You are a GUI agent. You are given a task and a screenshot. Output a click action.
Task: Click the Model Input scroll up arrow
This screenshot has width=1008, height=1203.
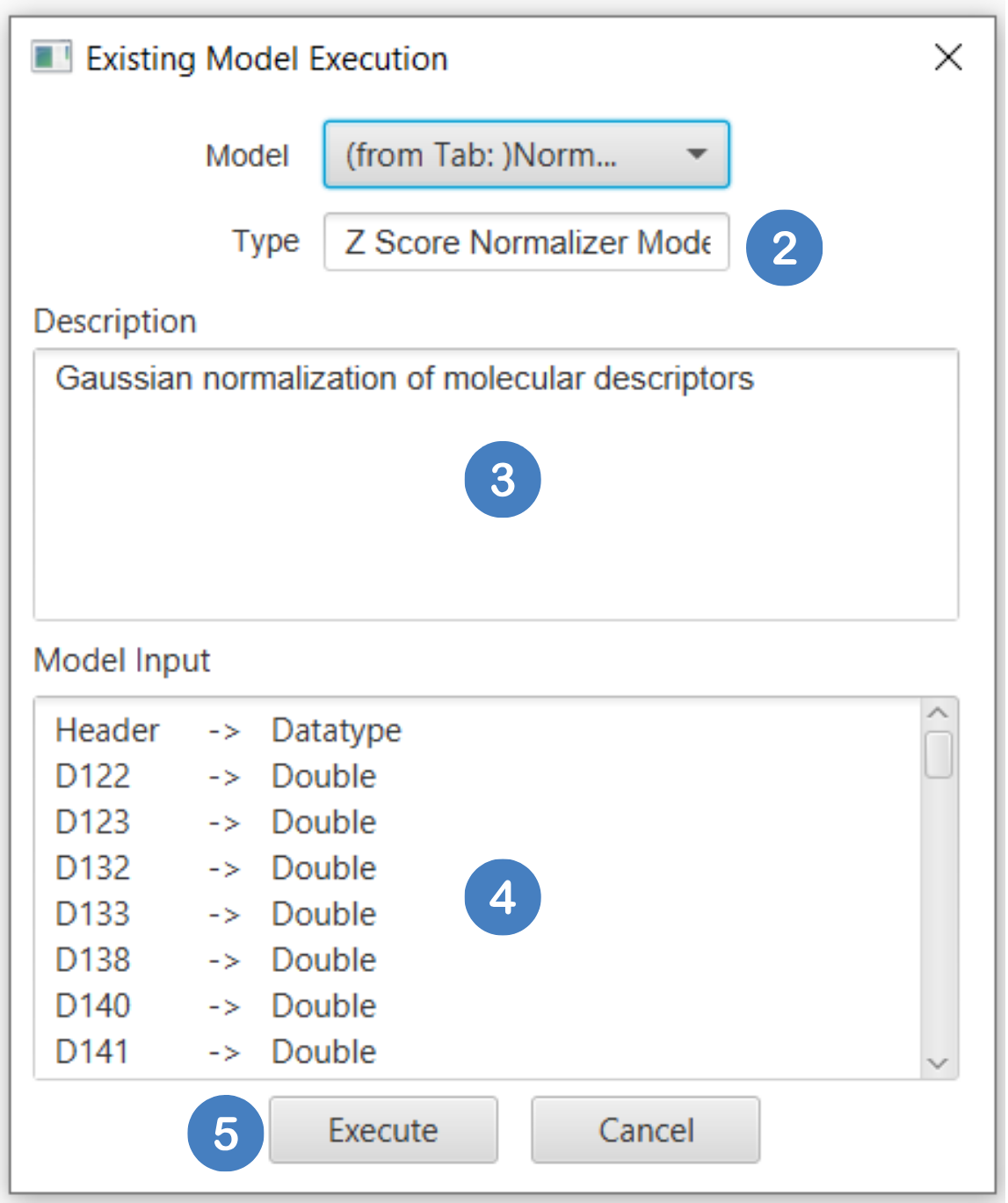(x=939, y=712)
